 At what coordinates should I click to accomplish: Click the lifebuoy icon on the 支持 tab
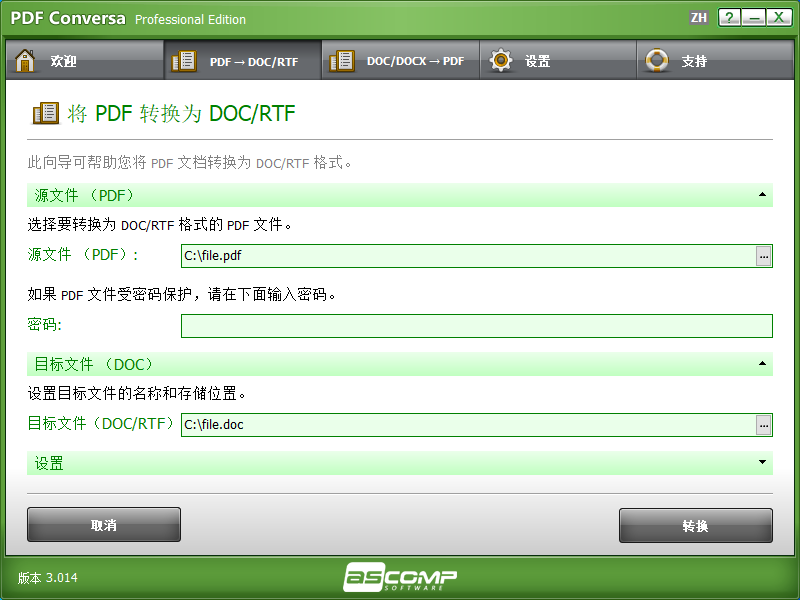pyautogui.click(x=657, y=60)
